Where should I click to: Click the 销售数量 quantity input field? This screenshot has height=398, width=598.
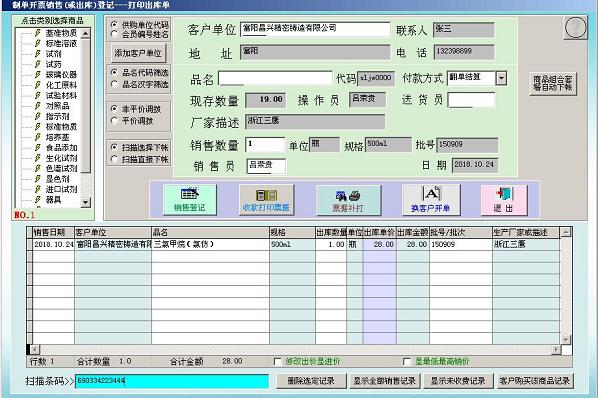coord(265,144)
